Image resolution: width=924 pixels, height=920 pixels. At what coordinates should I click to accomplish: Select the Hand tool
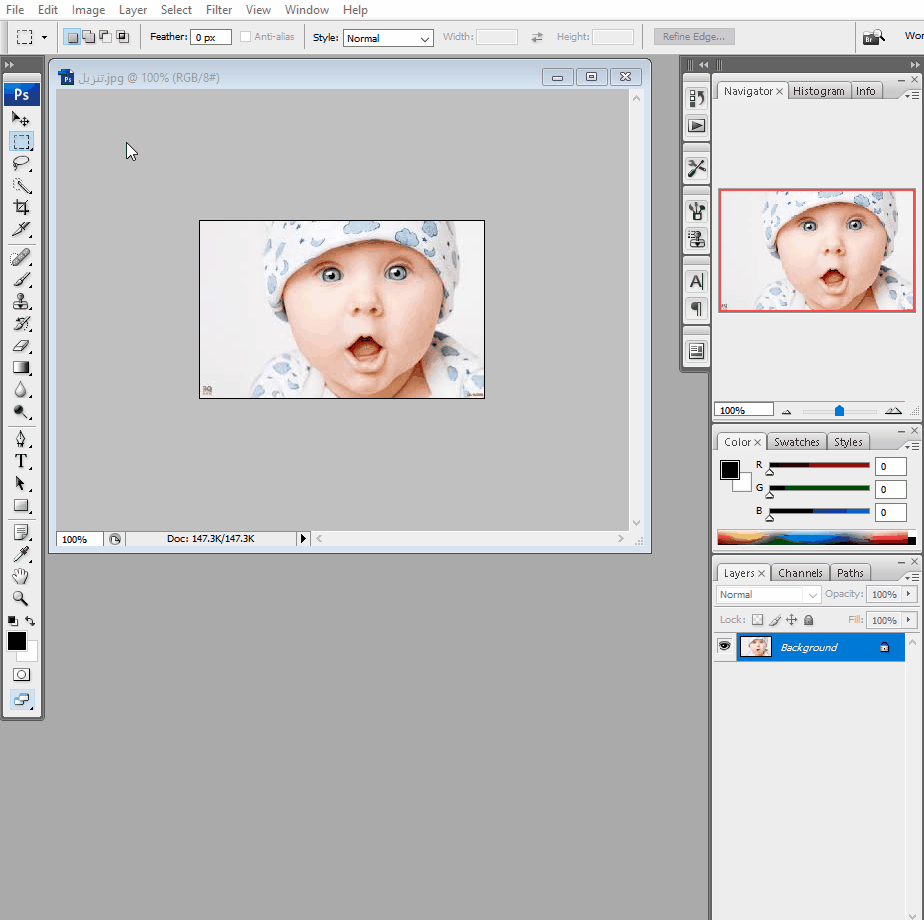21,576
